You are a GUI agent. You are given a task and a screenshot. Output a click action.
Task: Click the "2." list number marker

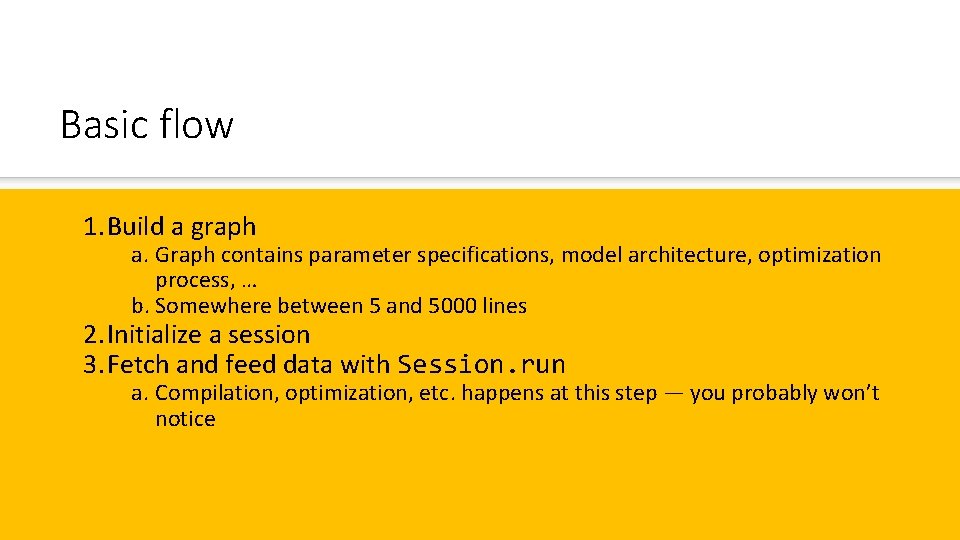tap(93, 334)
